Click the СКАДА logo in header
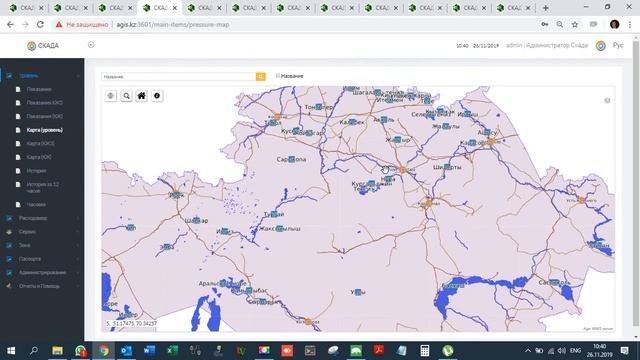This screenshot has width=640, height=360. point(43,46)
